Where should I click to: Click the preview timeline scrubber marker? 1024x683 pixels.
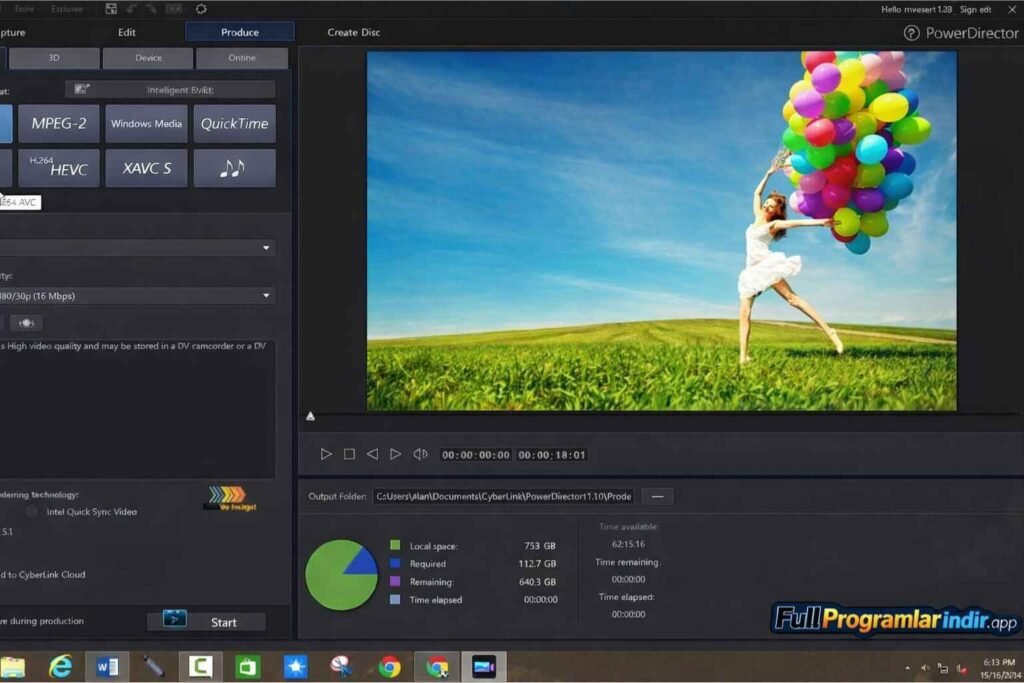pyautogui.click(x=310, y=416)
